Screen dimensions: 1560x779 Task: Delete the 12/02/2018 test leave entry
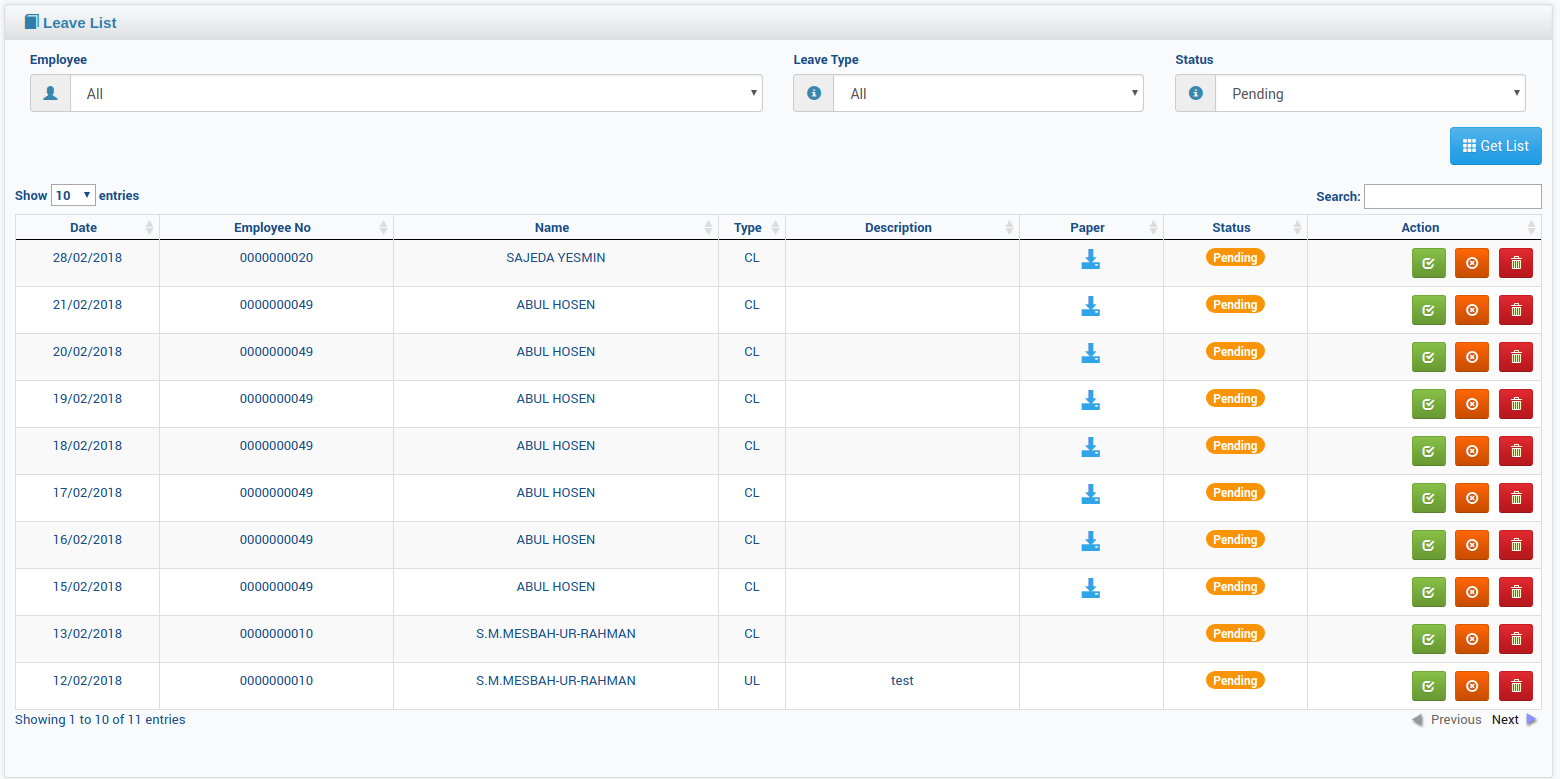[x=1515, y=686]
